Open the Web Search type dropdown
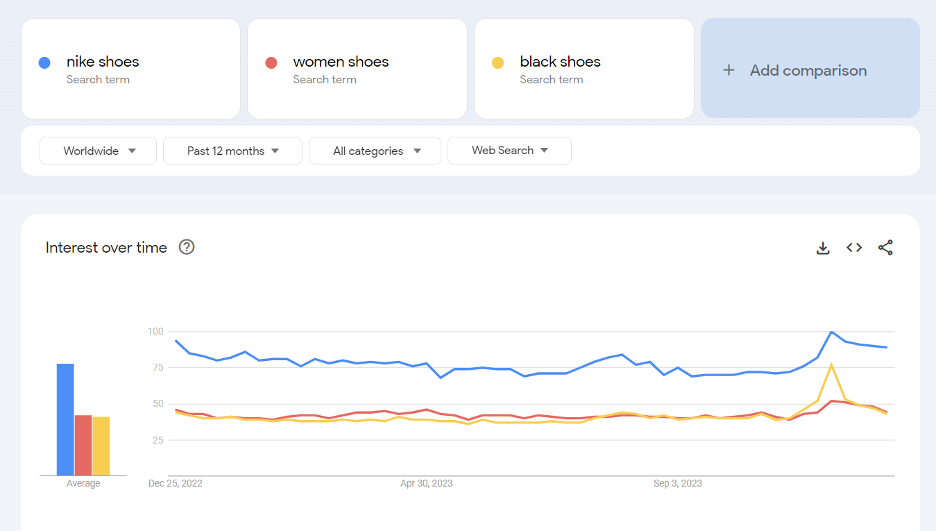Viewport: 936px width, 532px height. tap(509, 150)
